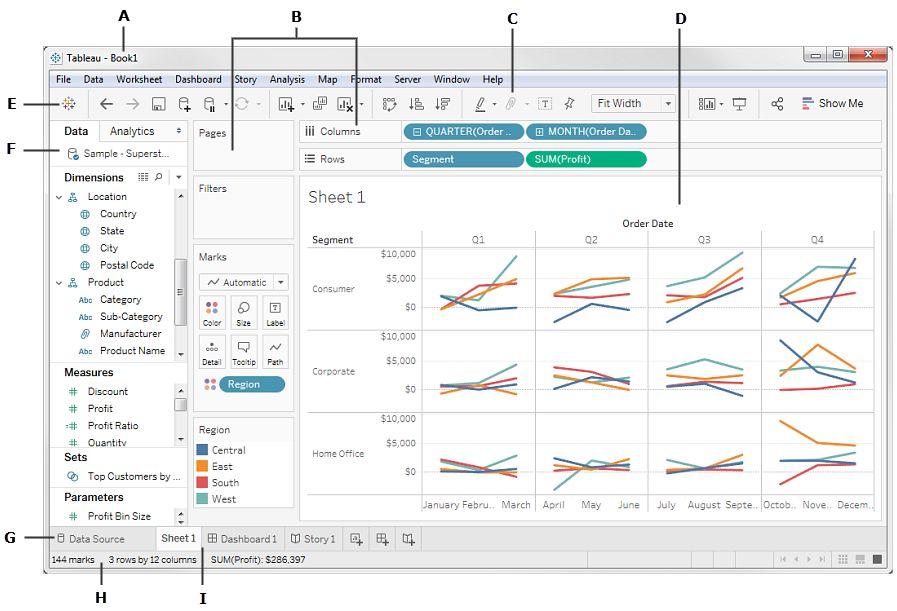897x611 pixels.
Task: Click the Undo back arrow
Action: pyautogui.click(x=106, y=104)
